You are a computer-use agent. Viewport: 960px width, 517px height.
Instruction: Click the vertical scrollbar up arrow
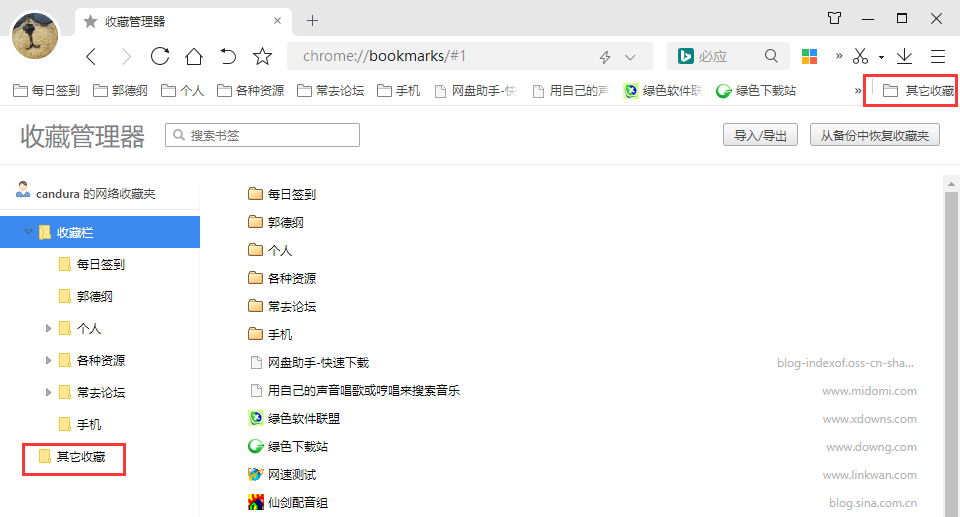[x=951, y=184]
